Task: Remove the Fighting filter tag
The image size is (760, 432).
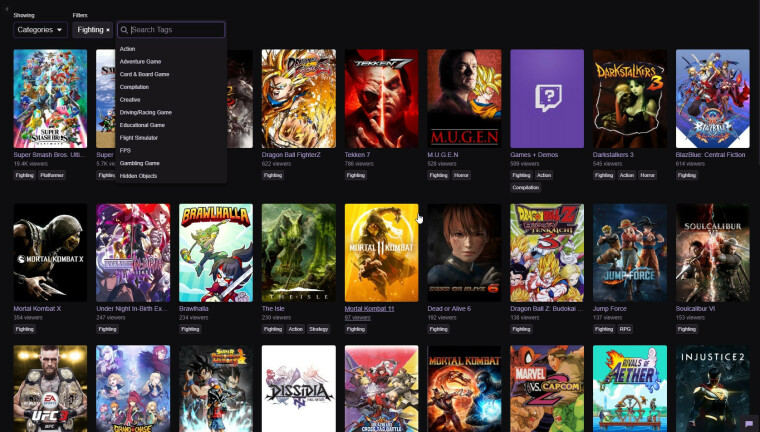Action: [108, 30]
